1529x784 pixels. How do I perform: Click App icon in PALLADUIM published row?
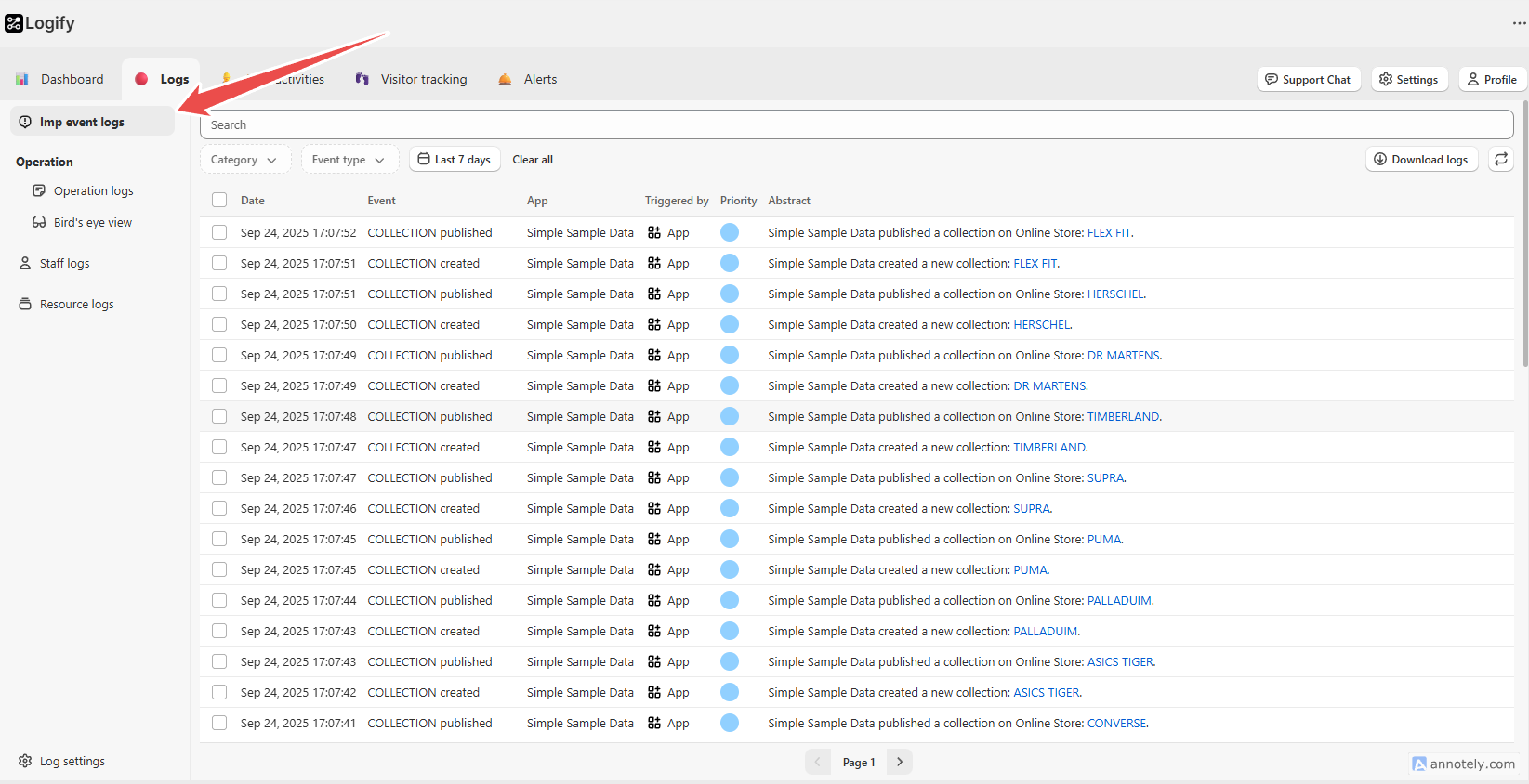coord(654,600)
